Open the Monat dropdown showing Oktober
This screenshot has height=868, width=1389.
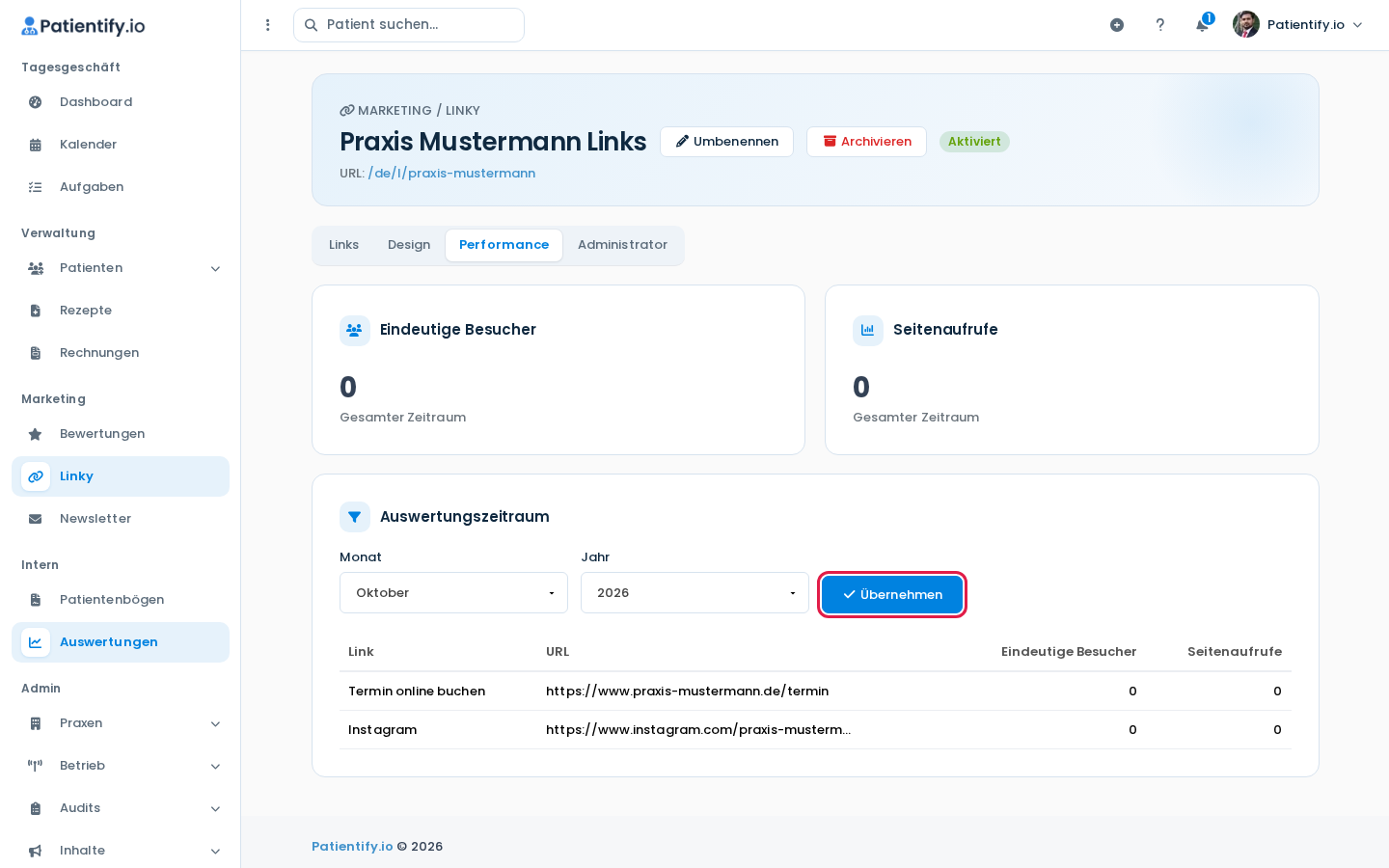(453, 593)
